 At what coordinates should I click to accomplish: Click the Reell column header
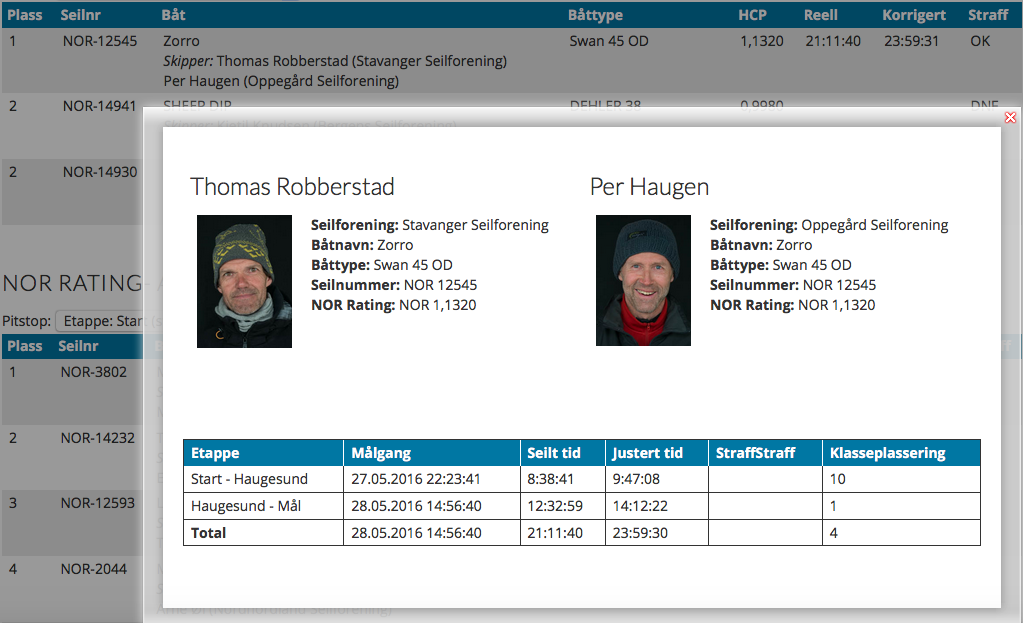[821, 15]
